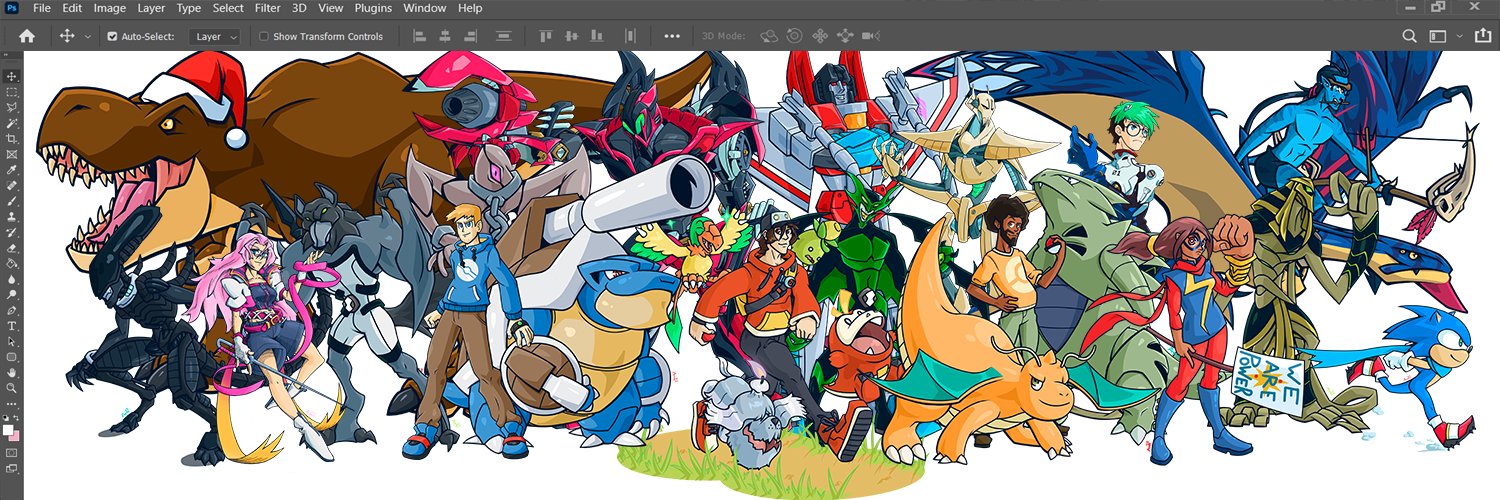Viewport: 1500px width, 500px height.
Task: Select the Clone Stamp tool
Action: (12, 216)
